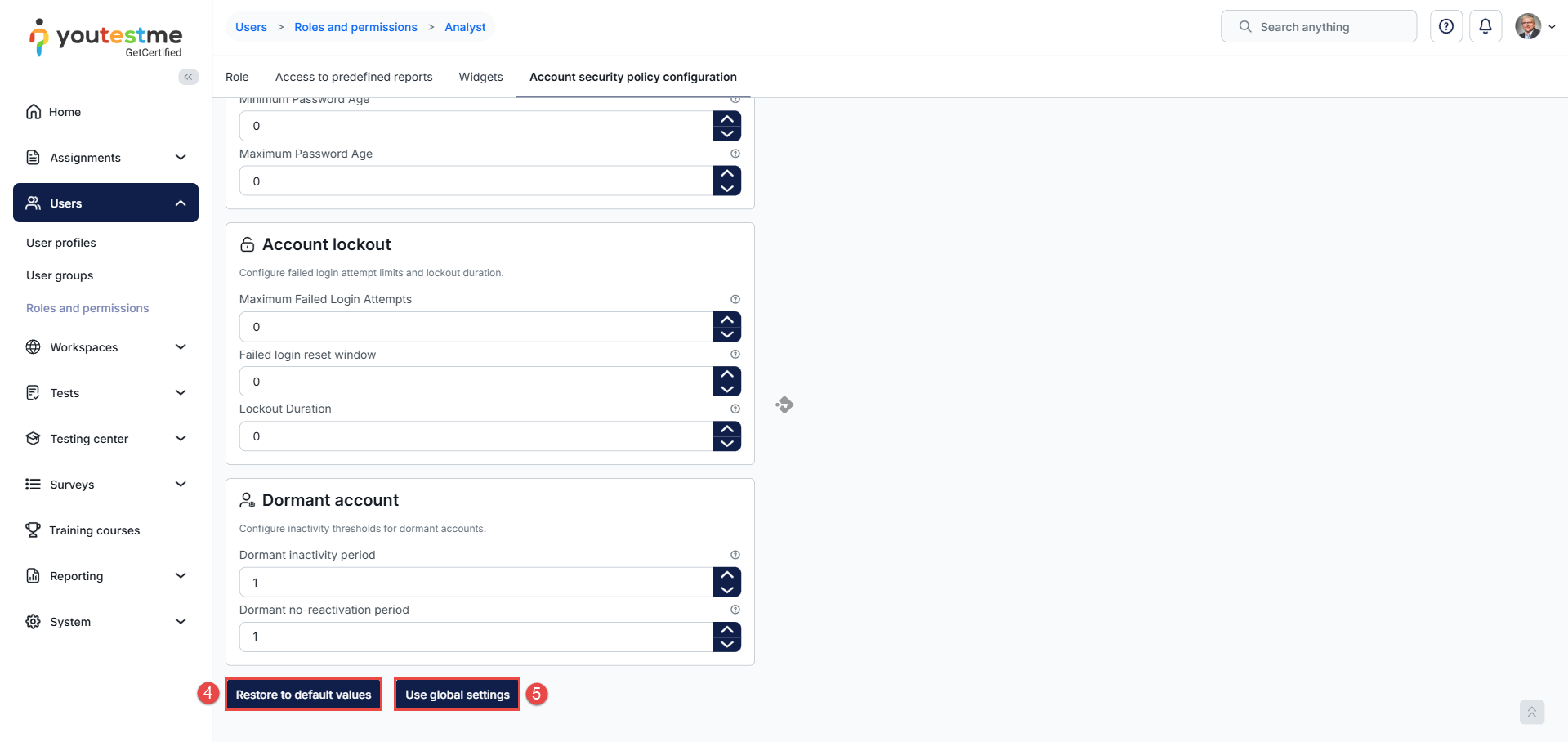Click info icon next to Lockout Duration
Image resolution: width=1568 pixels, height=742 pixels.
coord(735,409)
